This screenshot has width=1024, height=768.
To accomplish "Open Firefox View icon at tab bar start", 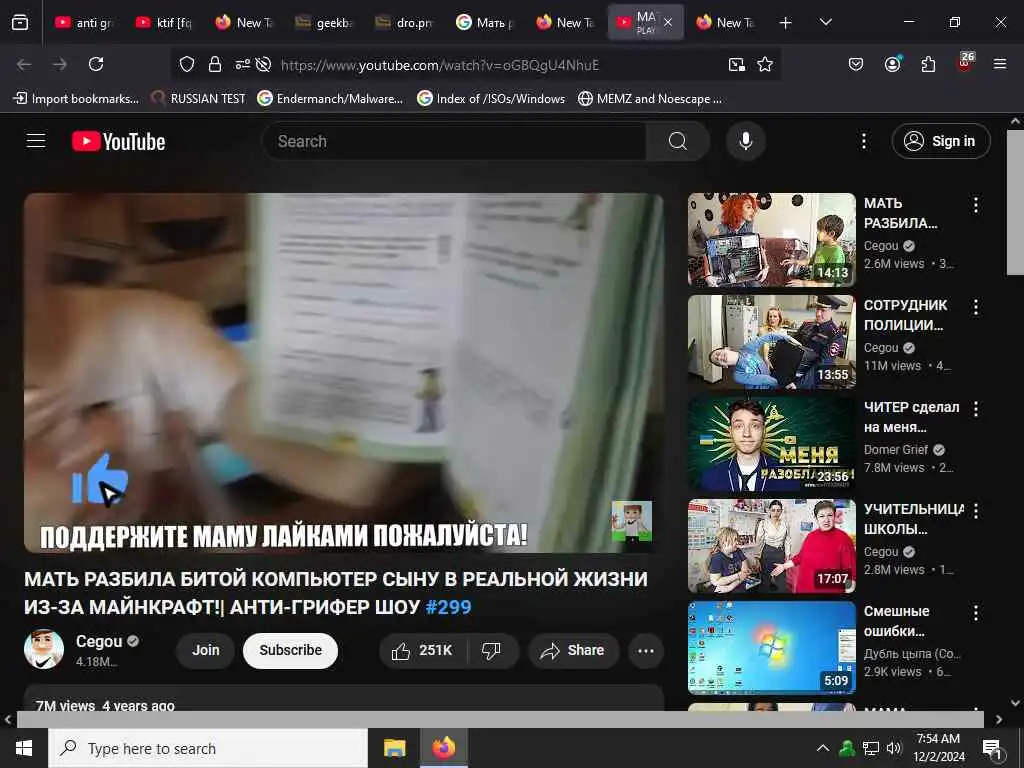I will [x=20, y=23].
